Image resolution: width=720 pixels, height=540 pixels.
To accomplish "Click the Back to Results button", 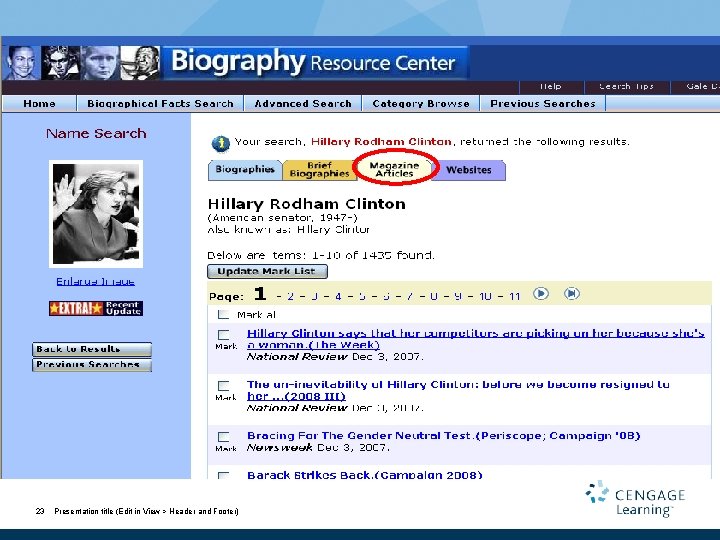I will coord(92,349).
